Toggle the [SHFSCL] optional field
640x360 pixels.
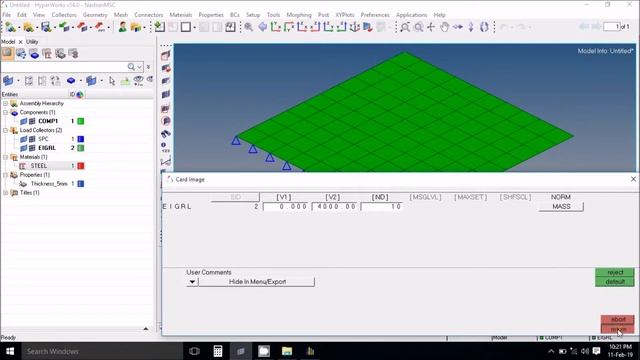516,197
